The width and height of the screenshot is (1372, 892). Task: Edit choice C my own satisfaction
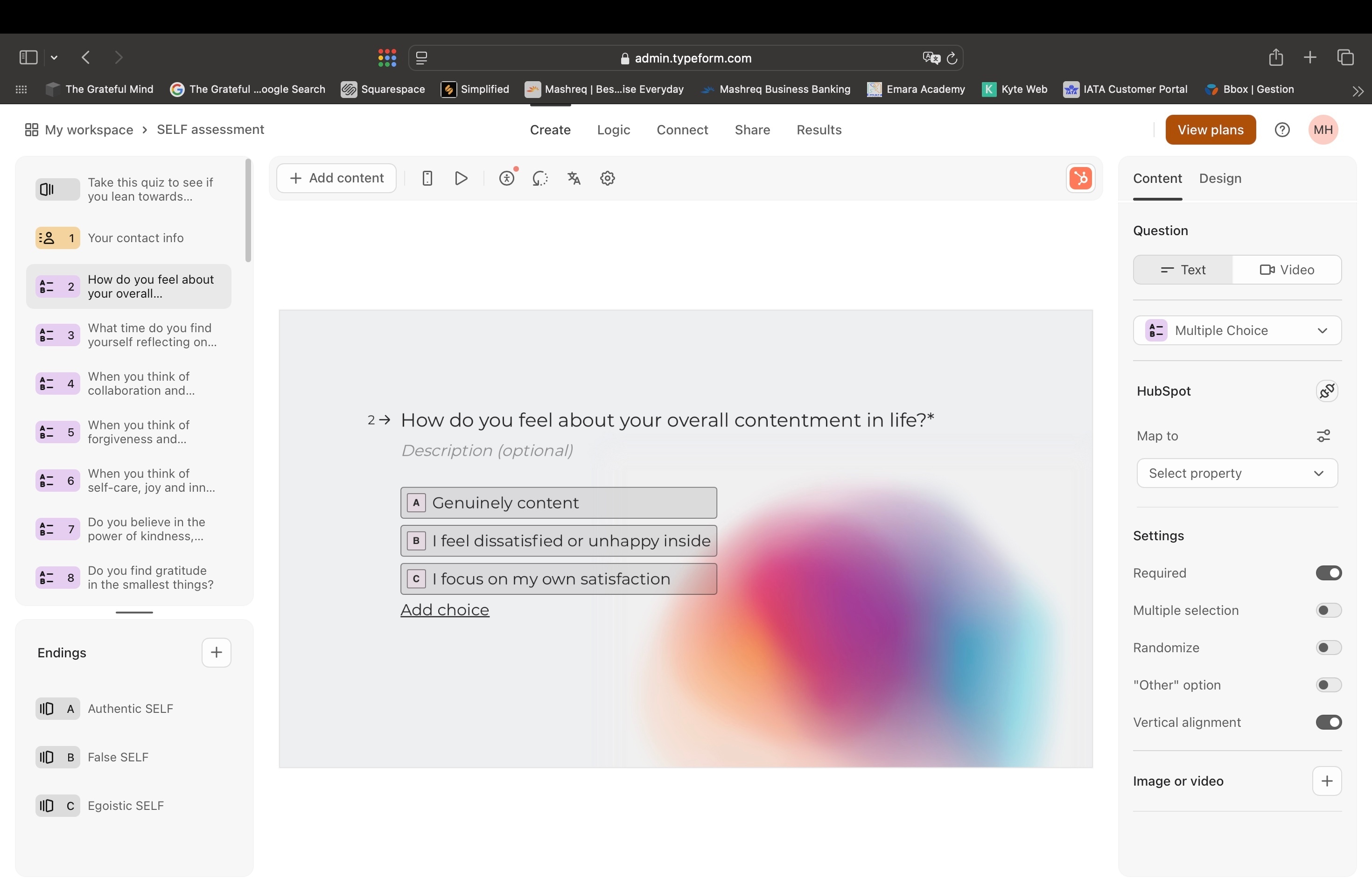click(x=559, y=578)
